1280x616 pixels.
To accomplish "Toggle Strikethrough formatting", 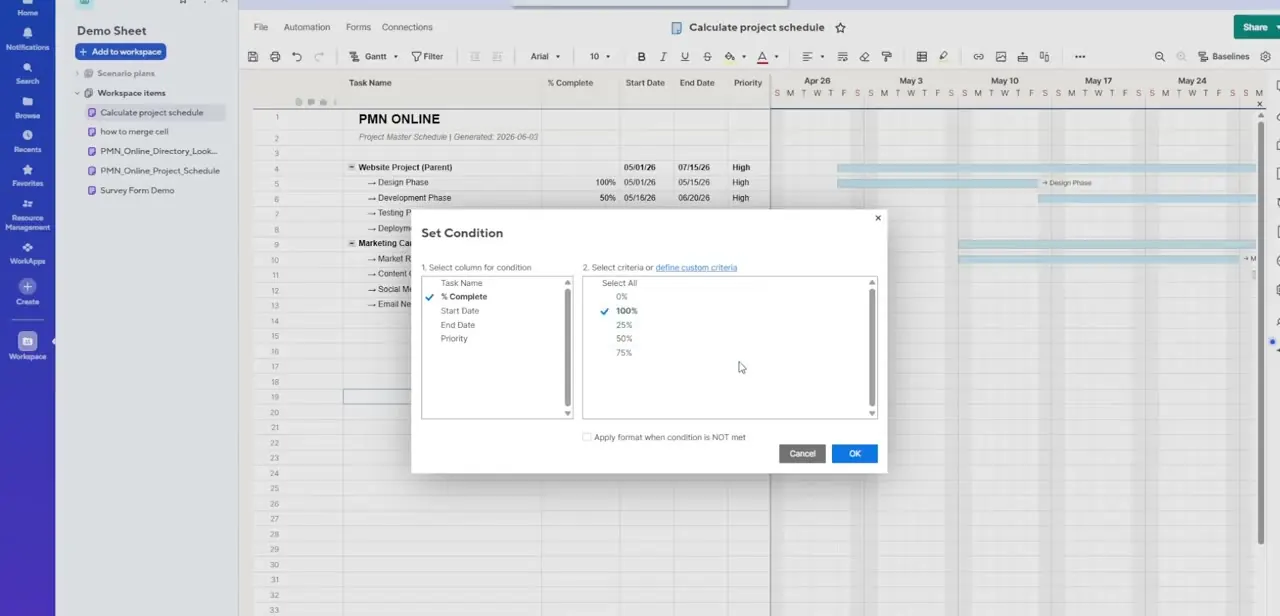I will pos(707,57).
